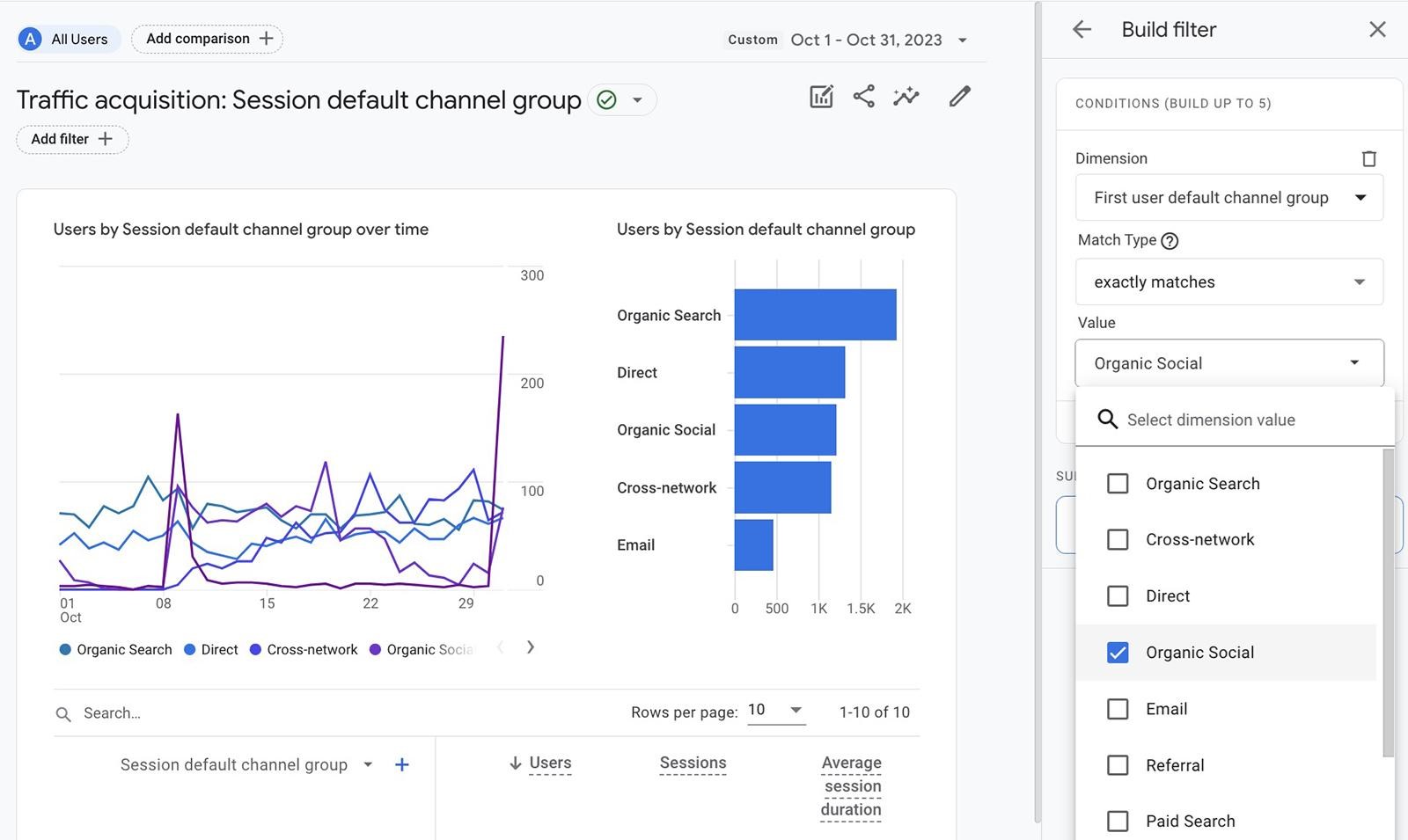Open the date range dropdown
This screenshot has height=840, width=1408.
[963, 40]
